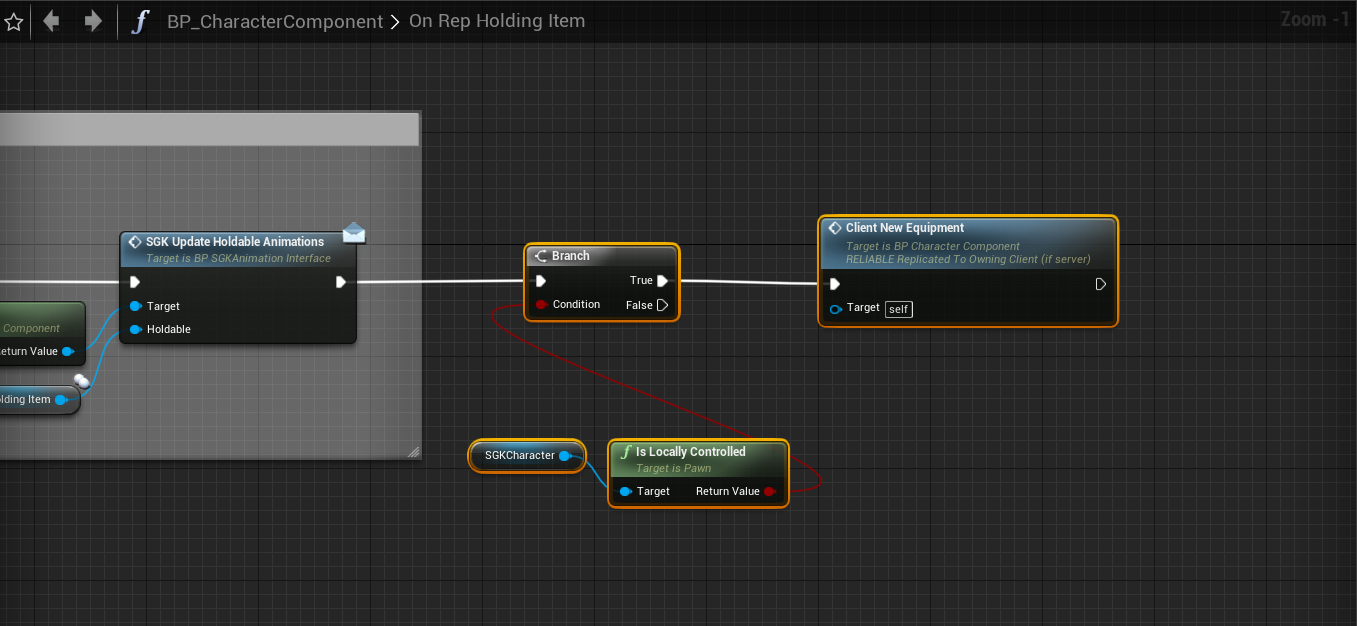
Task: Go back using the left arrow
Action: point(51,21)
